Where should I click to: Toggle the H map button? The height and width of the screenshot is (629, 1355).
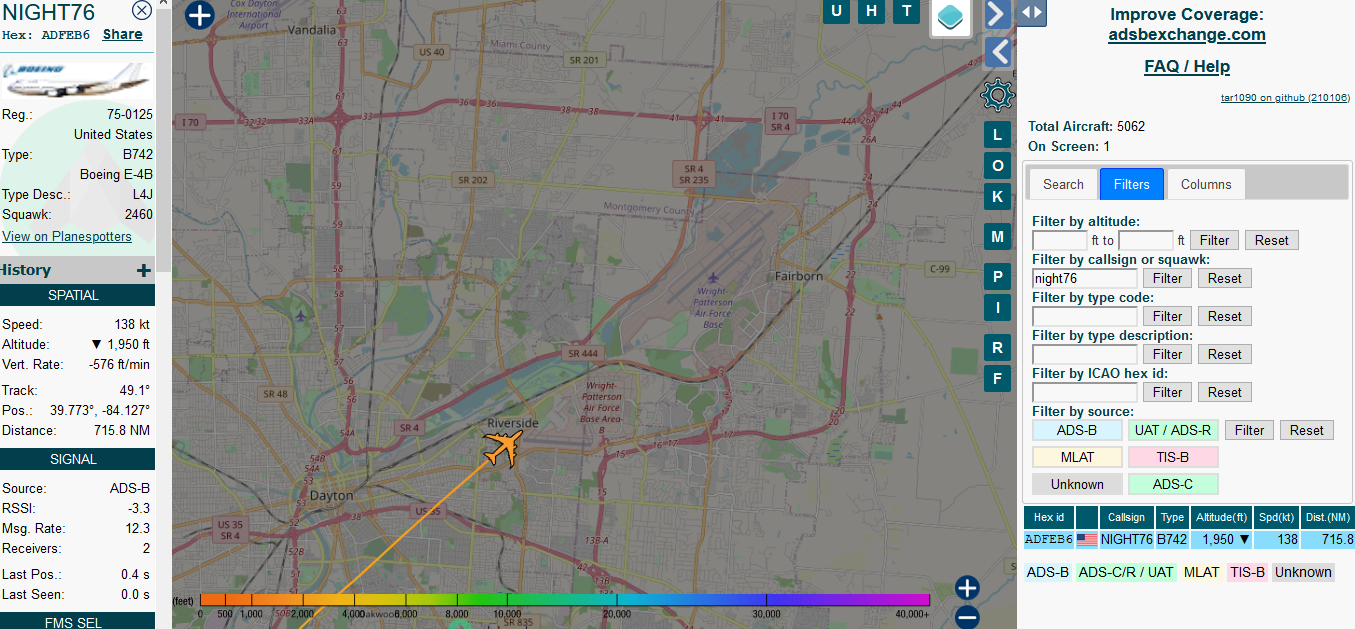[x=872, y=11]
